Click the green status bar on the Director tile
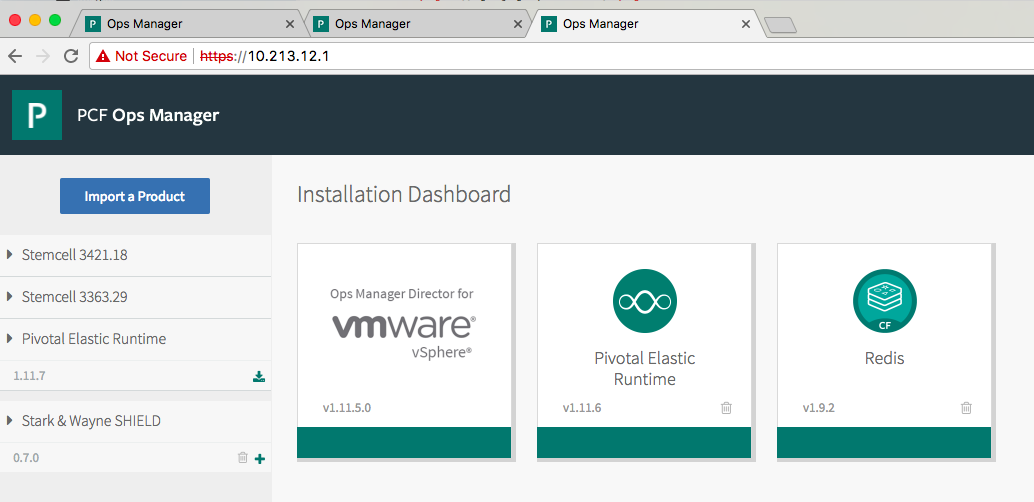Viewport: 1034px width, 502px height. click(x=404, y=442)
